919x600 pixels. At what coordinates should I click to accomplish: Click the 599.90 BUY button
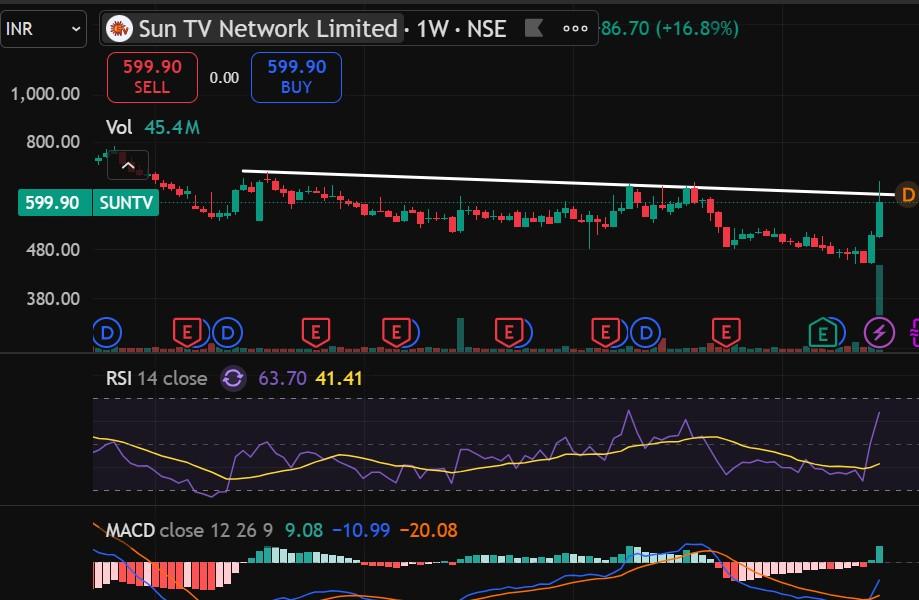tap(296, 77)
